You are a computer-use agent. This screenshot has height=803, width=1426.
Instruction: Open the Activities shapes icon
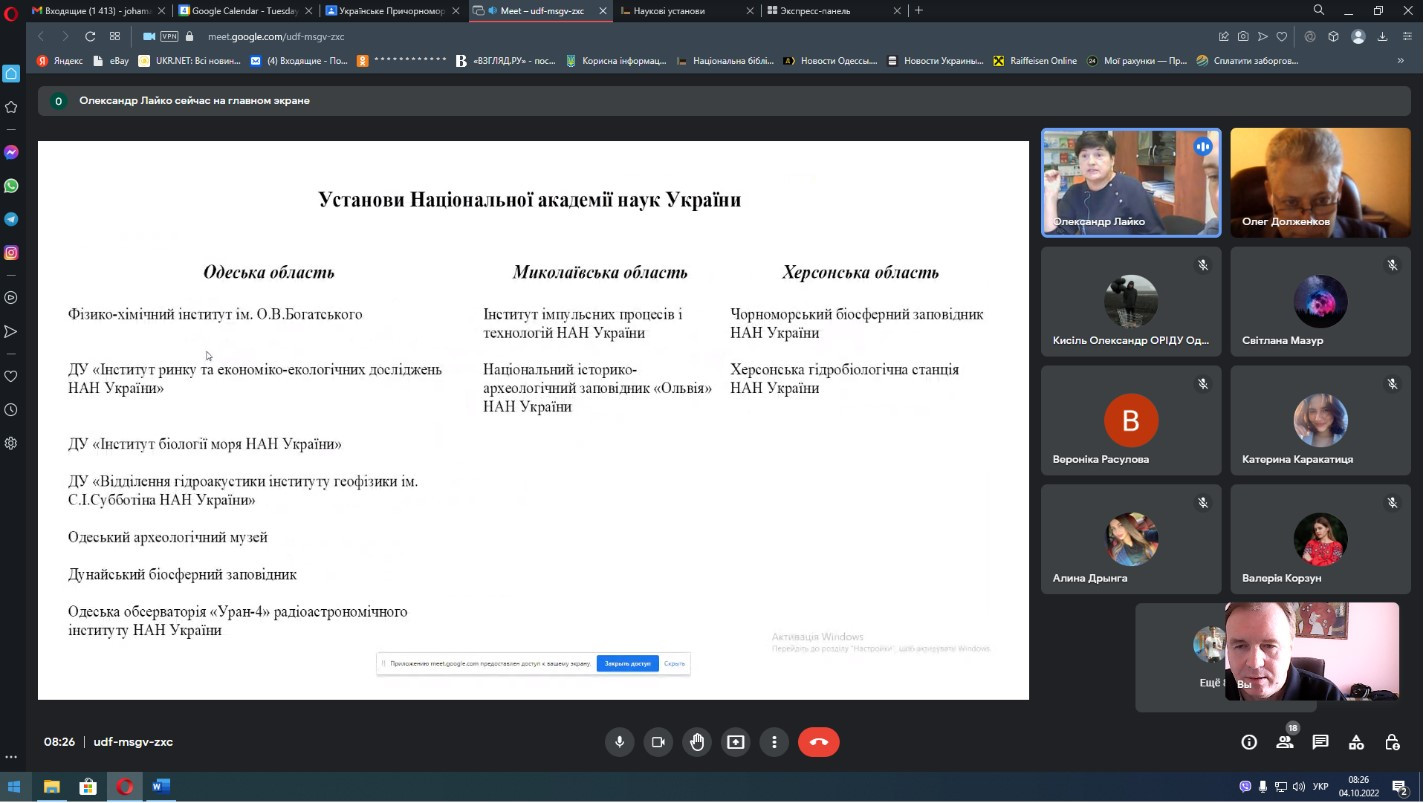(x=1356, y=742)
